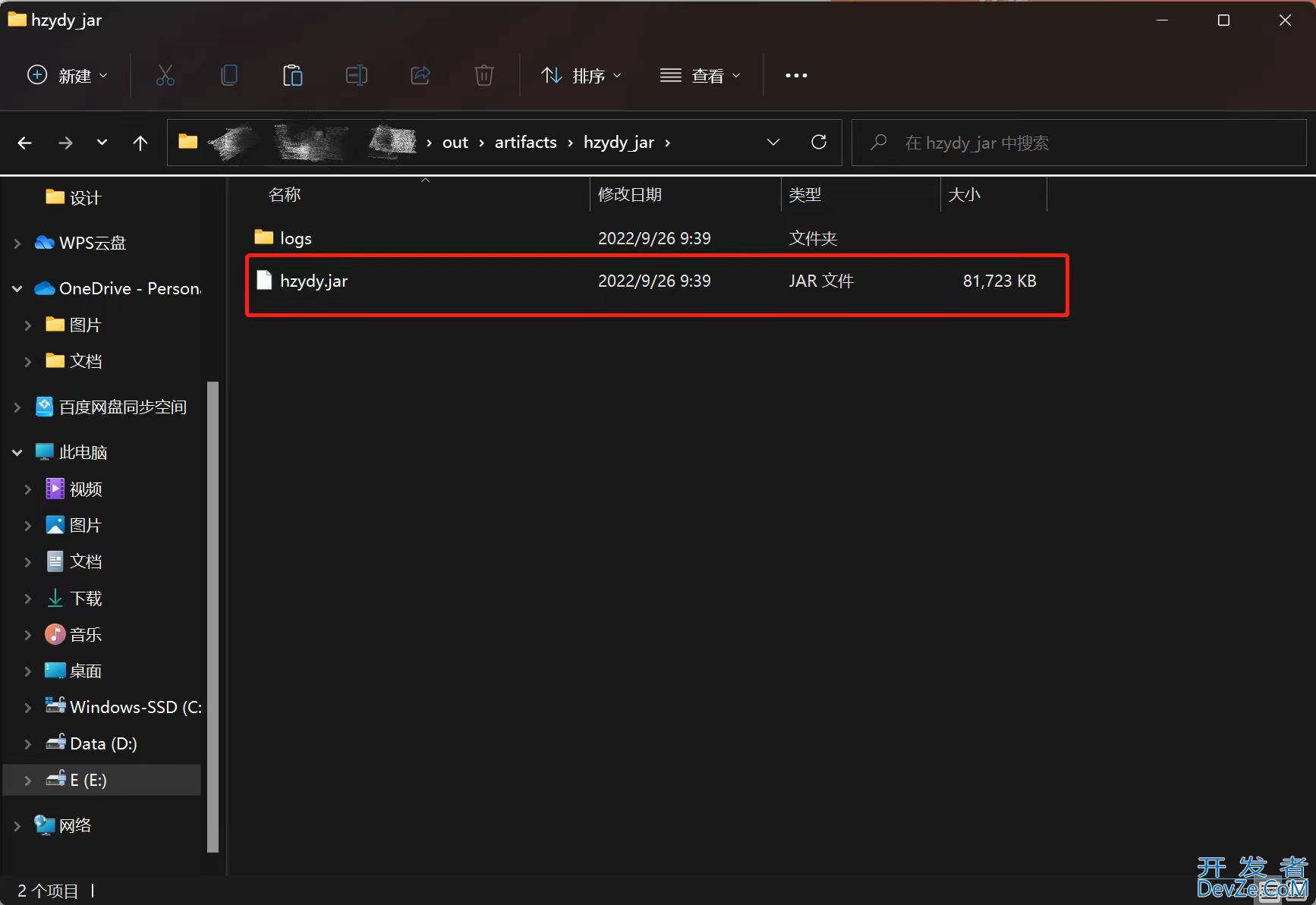Open 下载 in the sidebar
The height and width of the screenshot is (905, 1316).
73,599
